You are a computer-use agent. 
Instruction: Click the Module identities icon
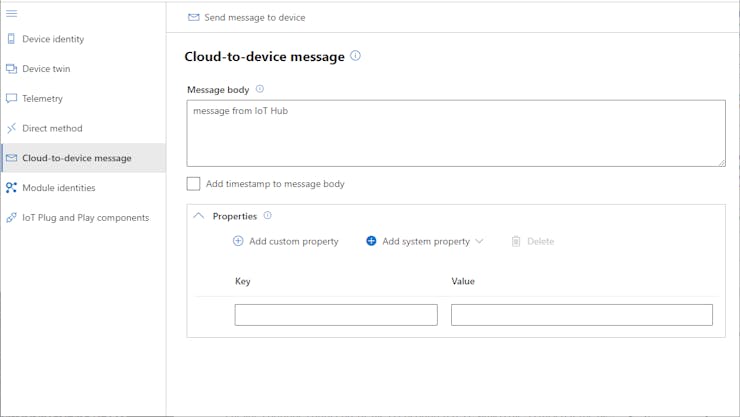[11, 188]
